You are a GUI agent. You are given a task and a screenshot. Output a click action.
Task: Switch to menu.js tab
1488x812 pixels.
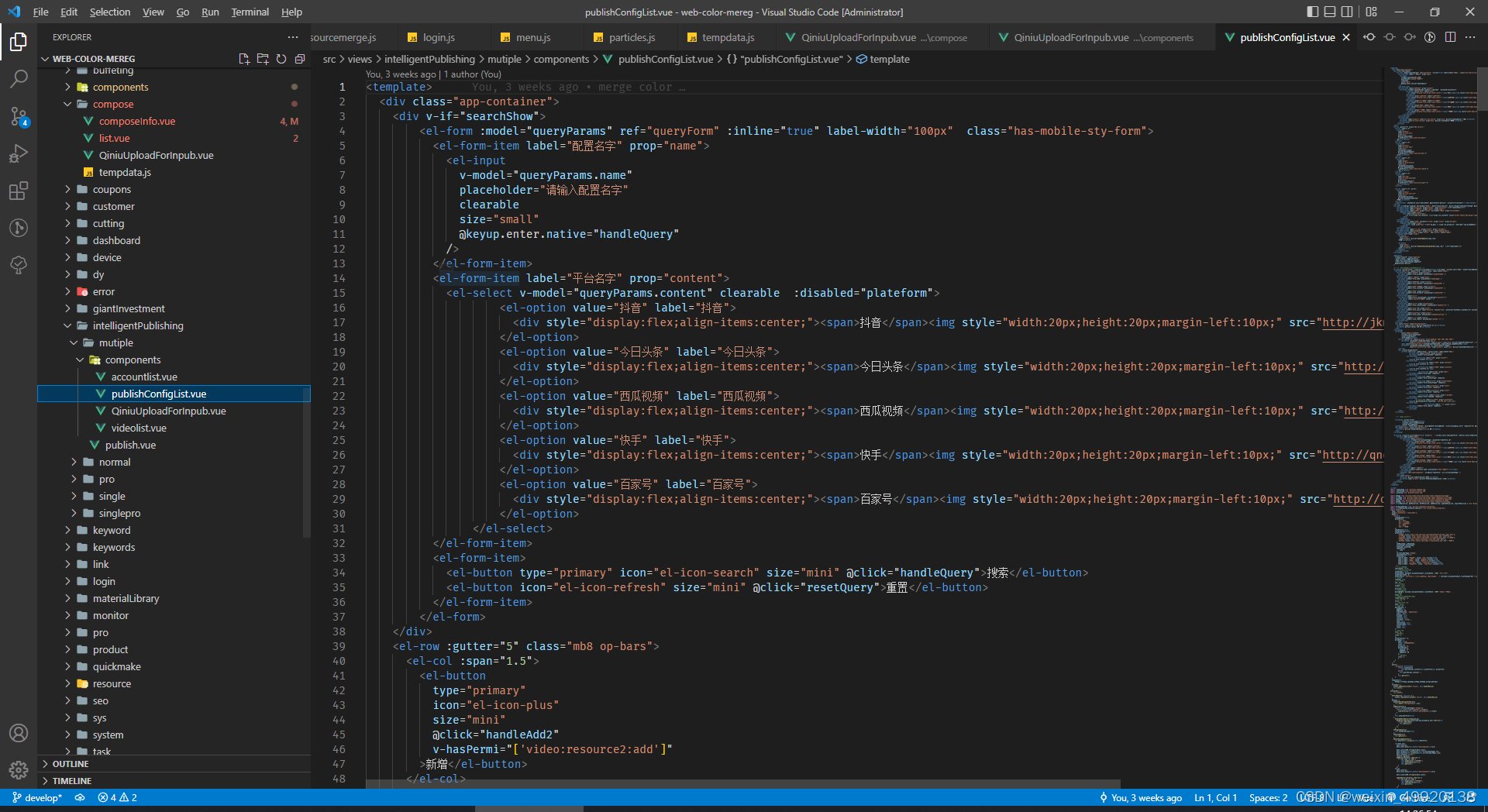point(533,37)
